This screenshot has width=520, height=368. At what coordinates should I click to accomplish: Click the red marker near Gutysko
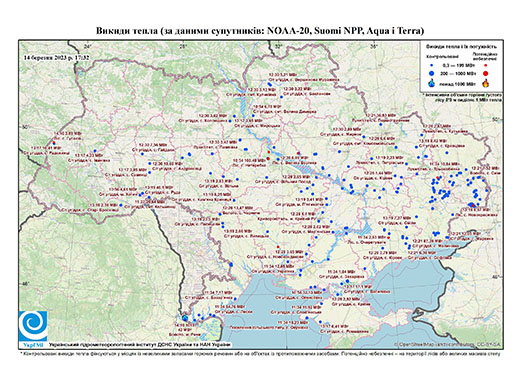point(54,143)
